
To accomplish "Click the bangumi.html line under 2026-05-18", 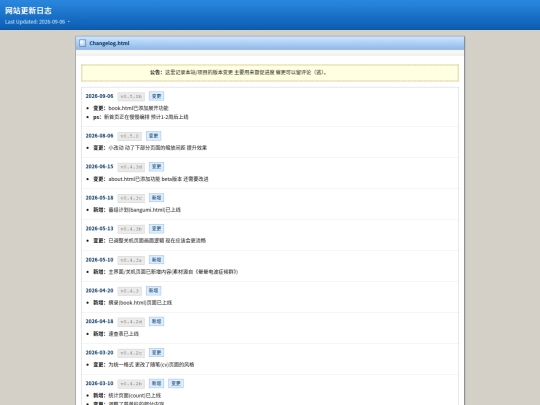I will point(137,210).
